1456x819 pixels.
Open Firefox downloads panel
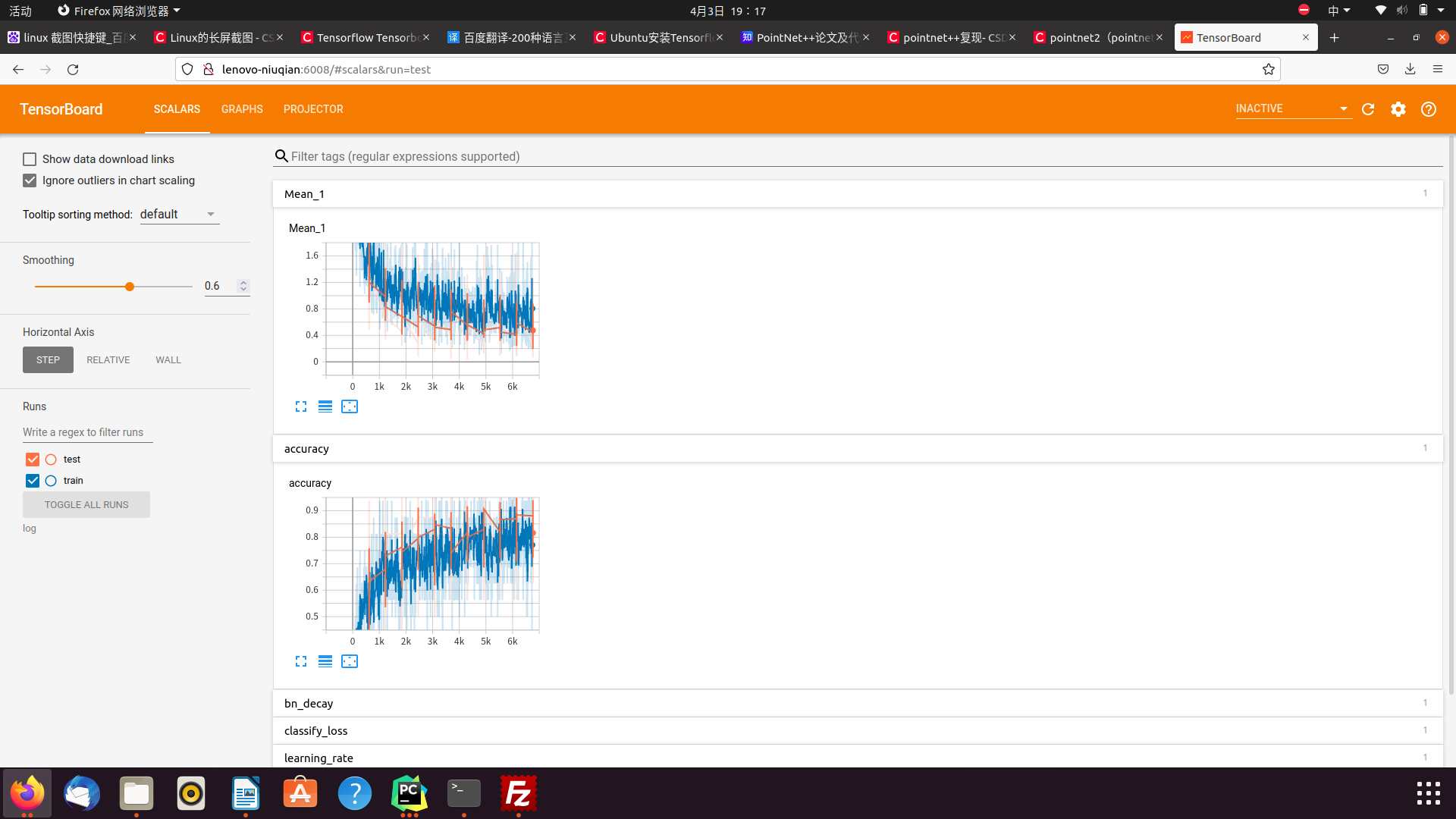pos(1410,69)
